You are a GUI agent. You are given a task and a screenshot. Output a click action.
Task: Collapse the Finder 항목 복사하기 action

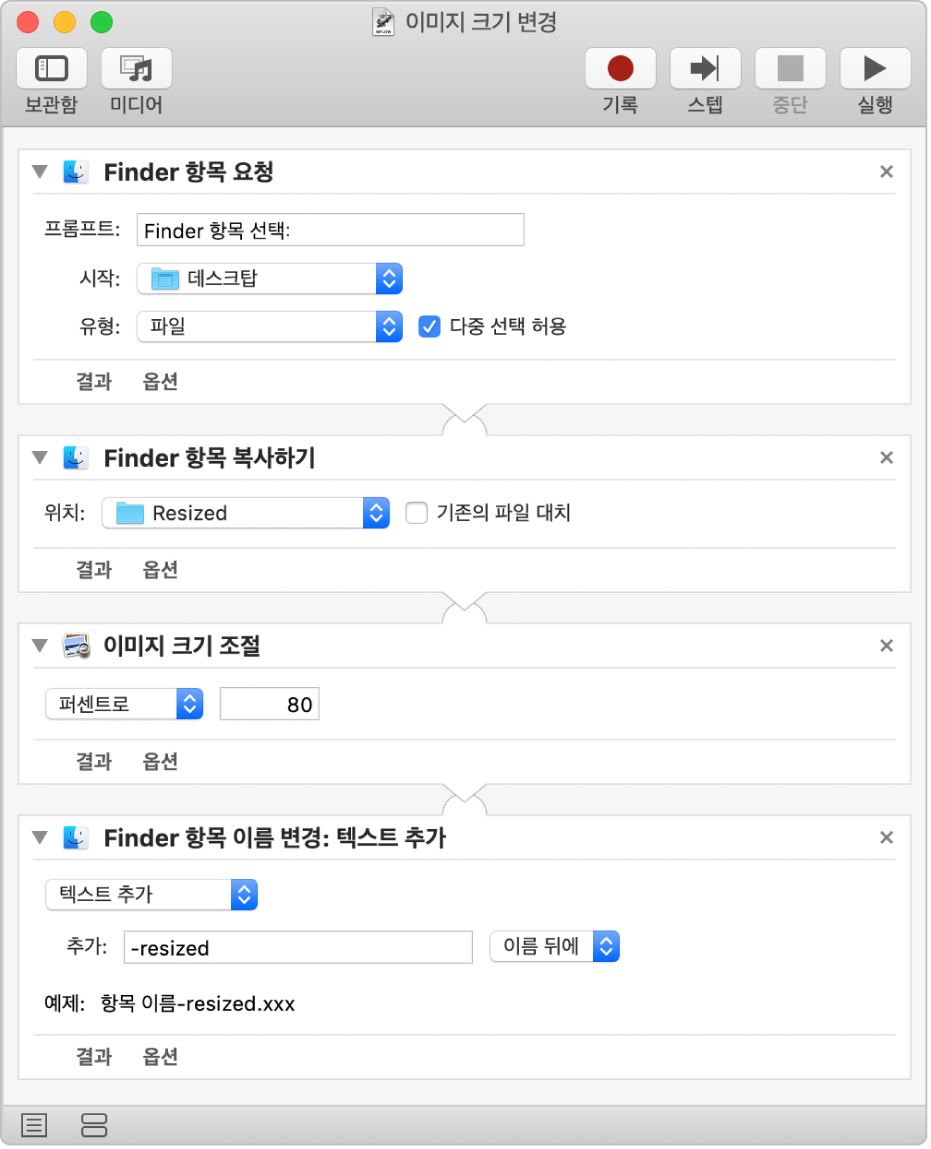(40, 458)
